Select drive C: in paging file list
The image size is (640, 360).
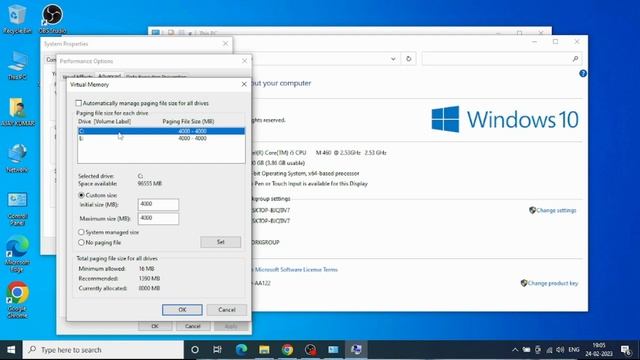tap(161, 131)
